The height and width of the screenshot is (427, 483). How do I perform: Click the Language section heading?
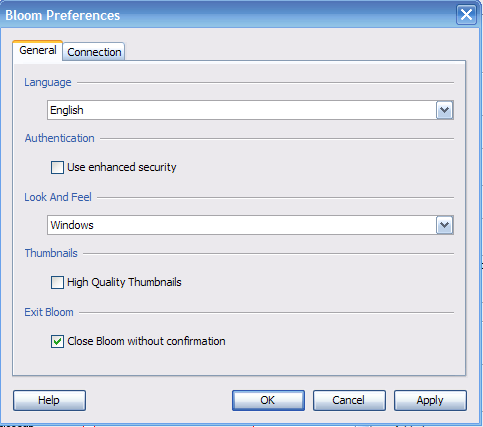click(x=48, y=82)
